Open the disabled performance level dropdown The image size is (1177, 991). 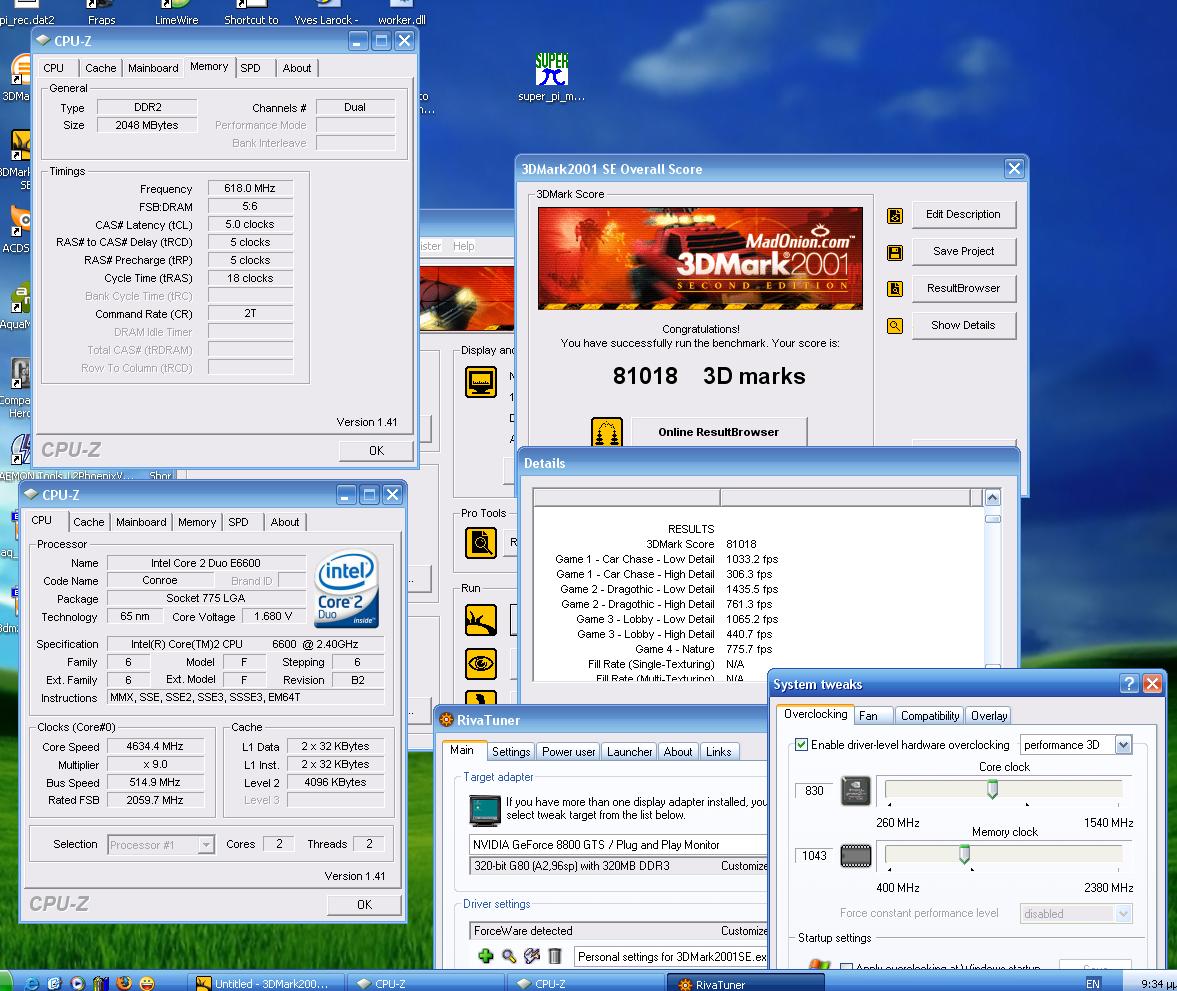[x=1123, y=914]
